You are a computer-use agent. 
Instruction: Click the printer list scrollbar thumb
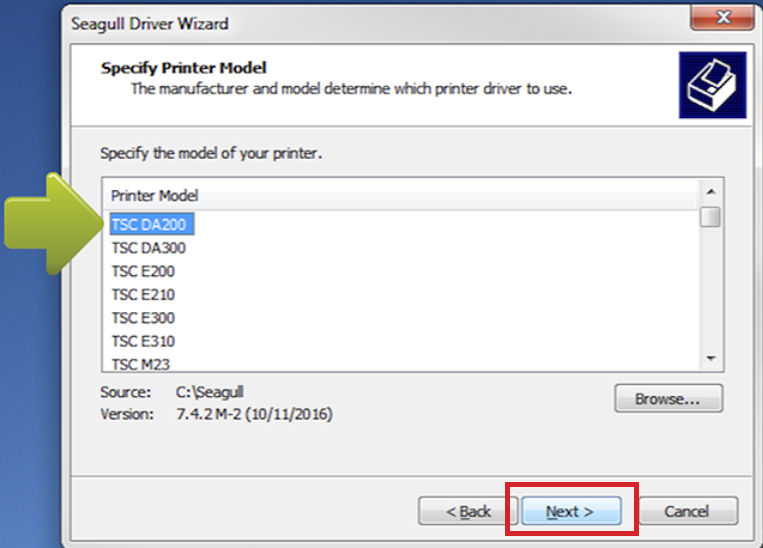[711, 217]
